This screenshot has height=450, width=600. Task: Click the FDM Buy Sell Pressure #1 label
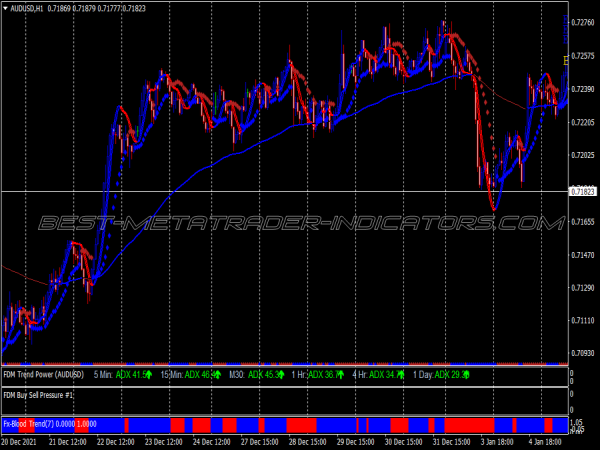pos(38,395)
